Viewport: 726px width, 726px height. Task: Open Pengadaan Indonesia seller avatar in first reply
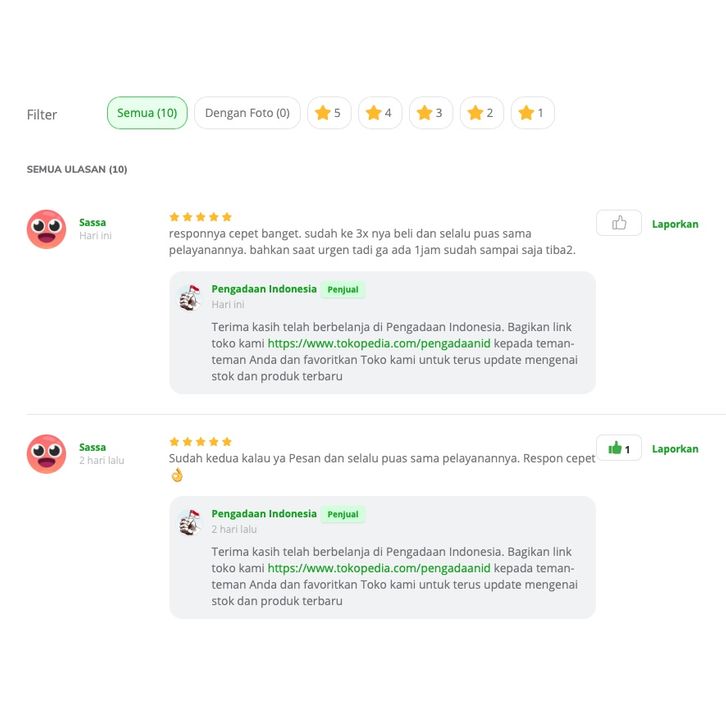190,297
